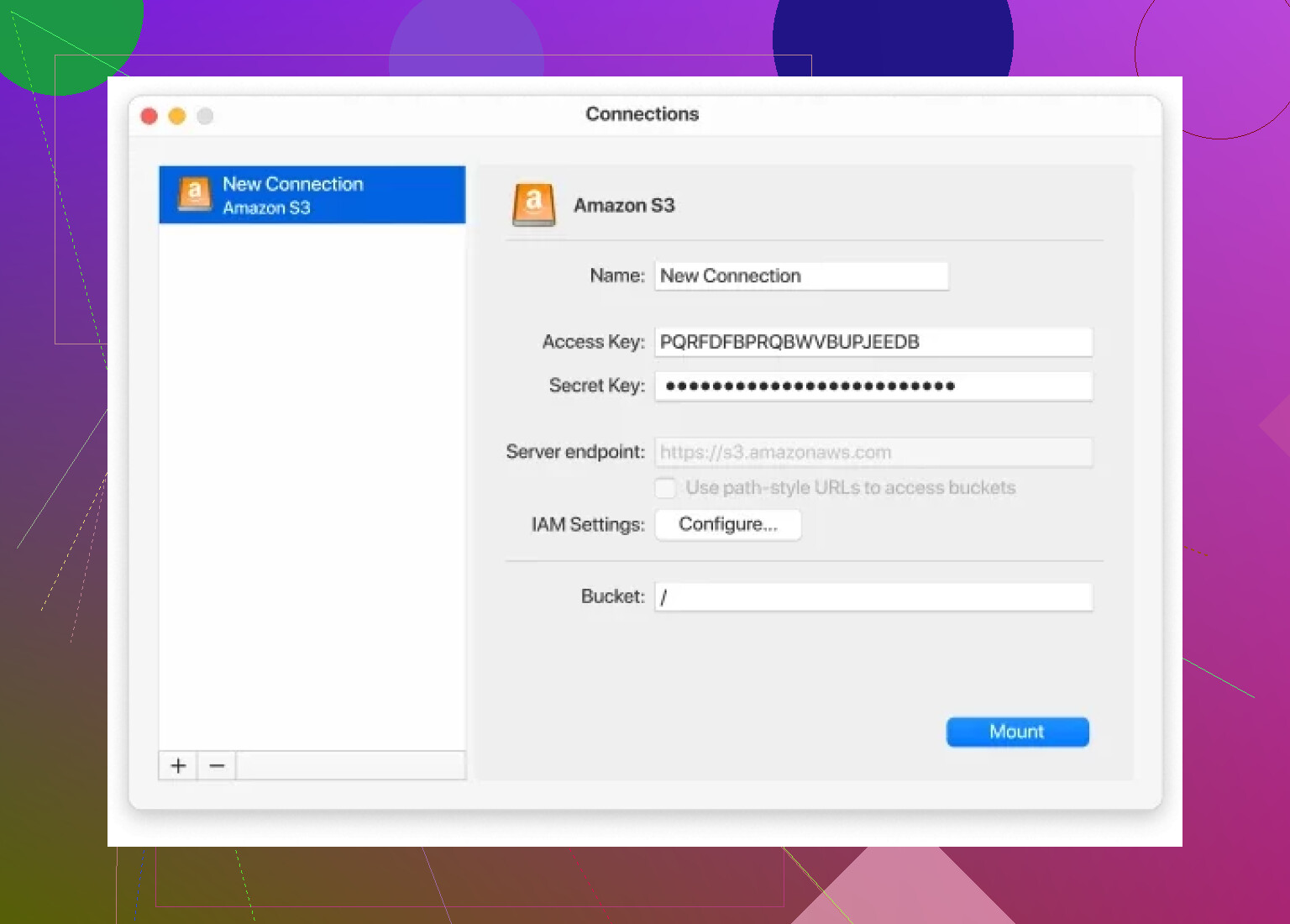Click the Bucket input field

[873, 597]
